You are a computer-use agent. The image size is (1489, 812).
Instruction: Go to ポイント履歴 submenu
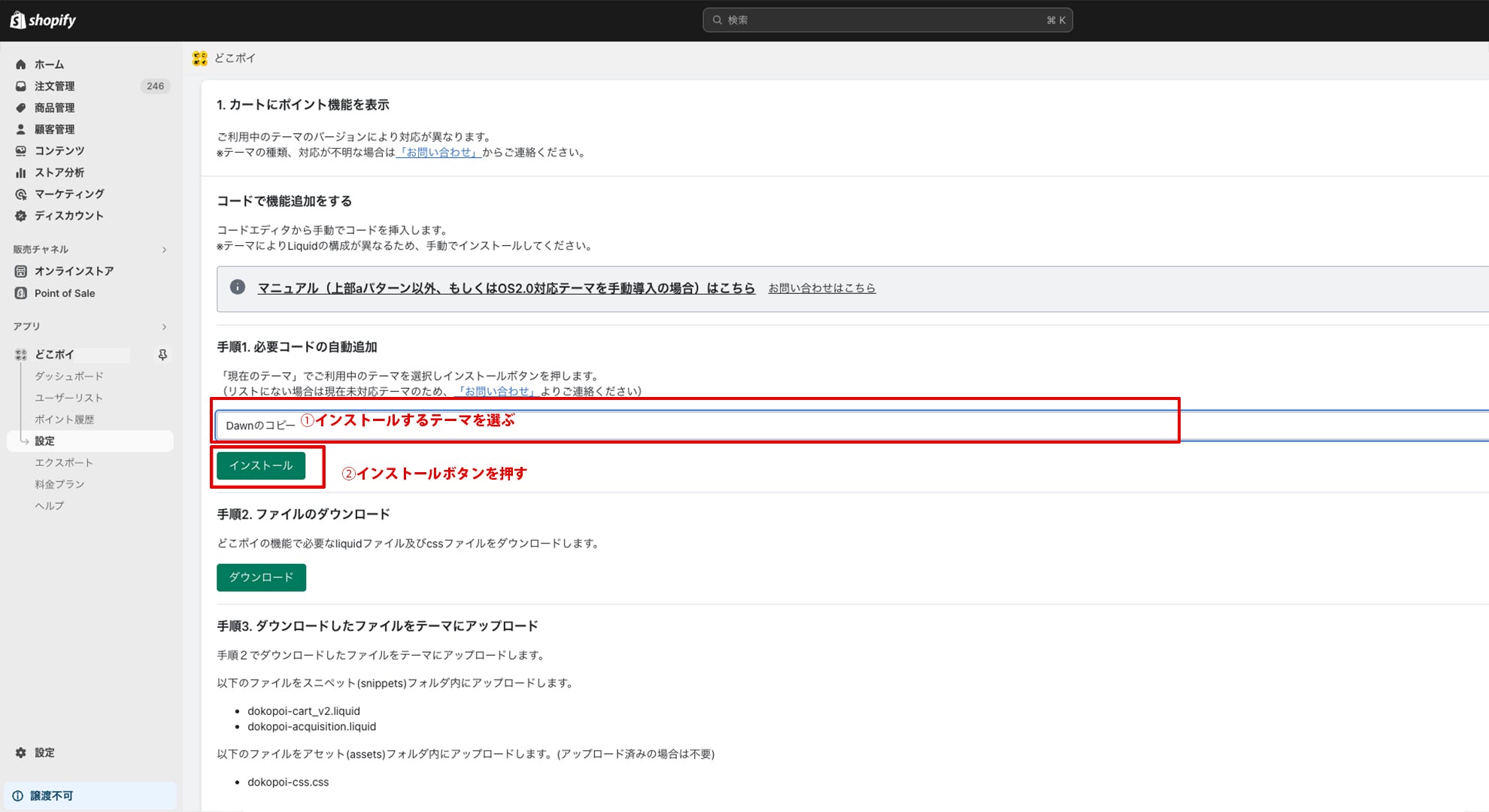click(x=64, y=420)
